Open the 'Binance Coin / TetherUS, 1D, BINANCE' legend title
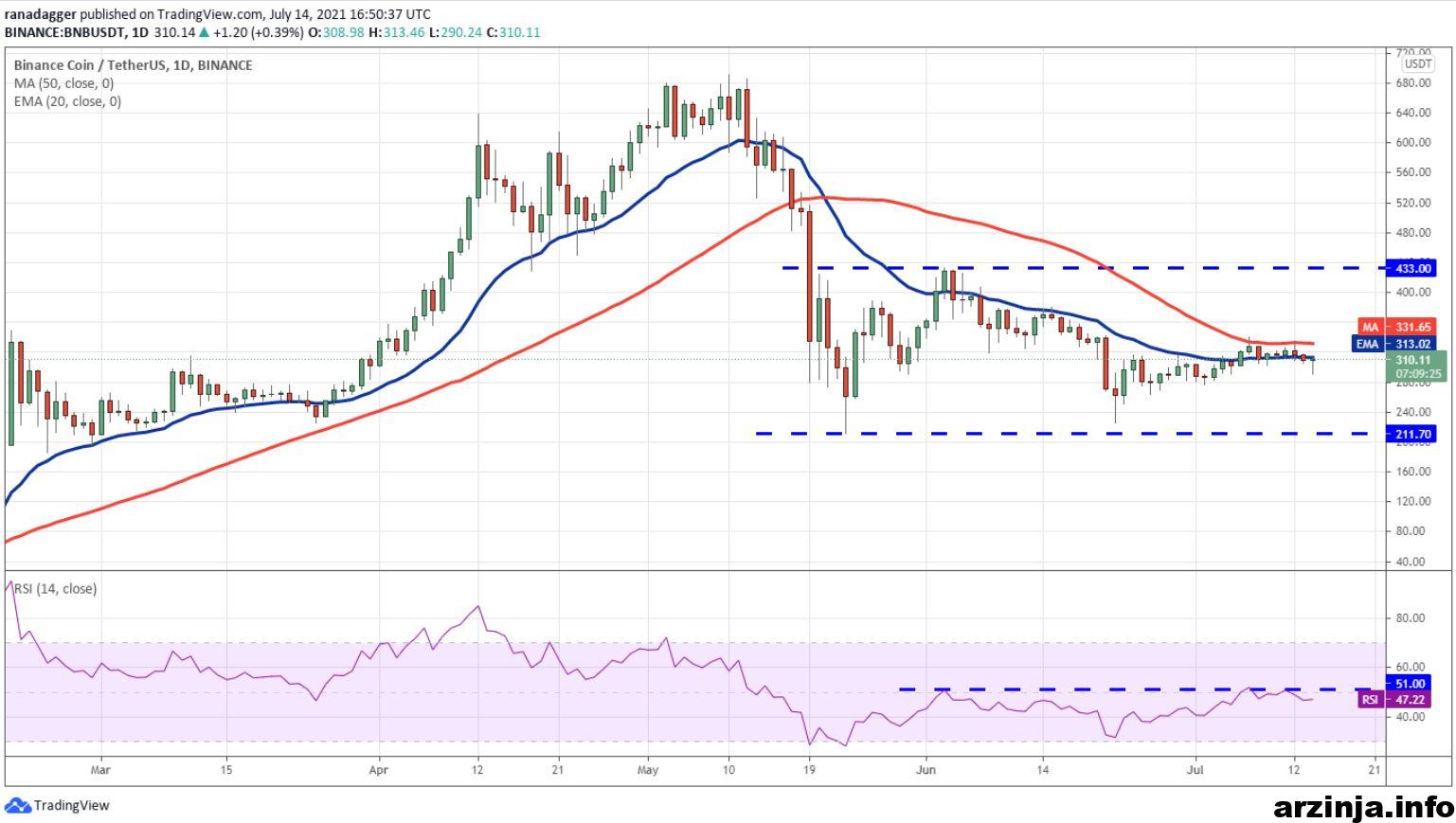Viewport: 1456px width, 823px height. [133, 65]
